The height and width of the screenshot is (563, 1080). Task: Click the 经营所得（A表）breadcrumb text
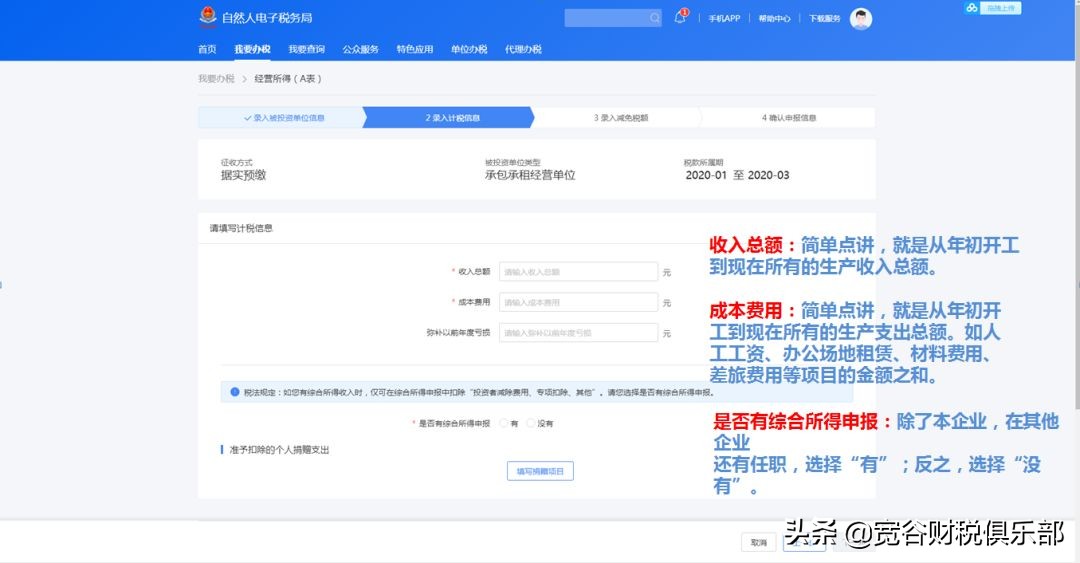point(288,79)
